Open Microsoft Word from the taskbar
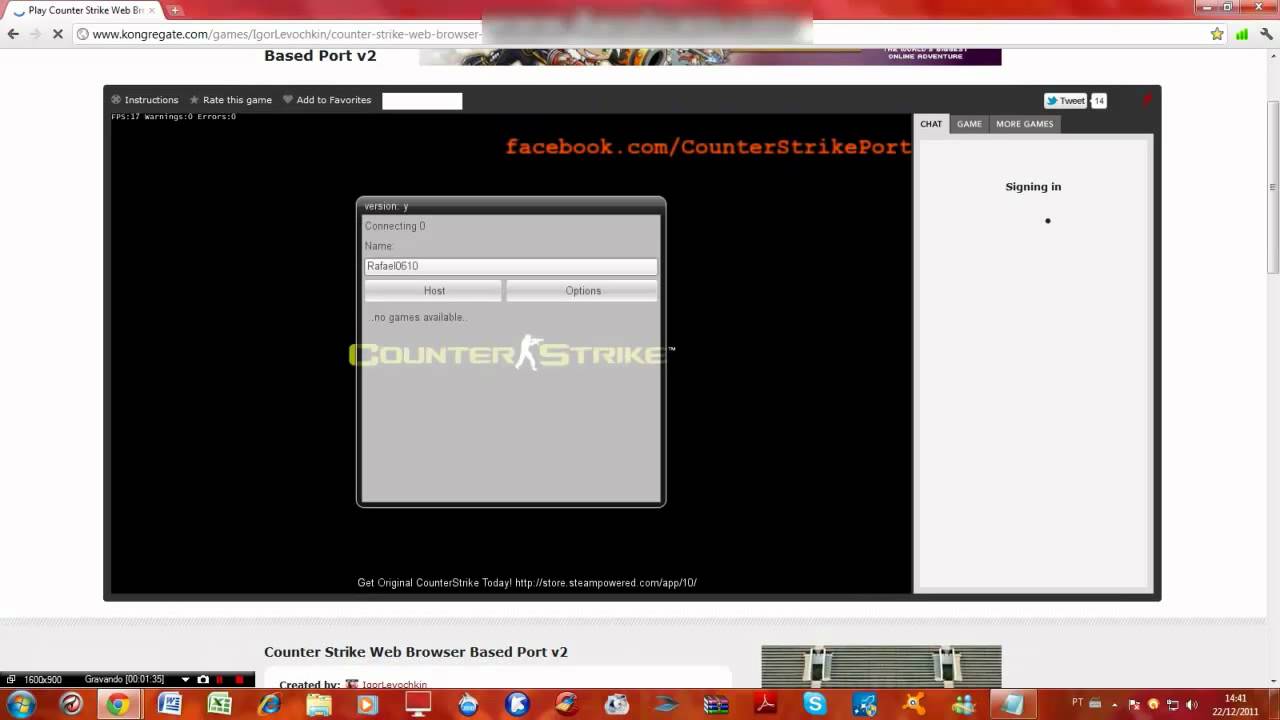The image size is (1280, 720). (x=169, y=704)
